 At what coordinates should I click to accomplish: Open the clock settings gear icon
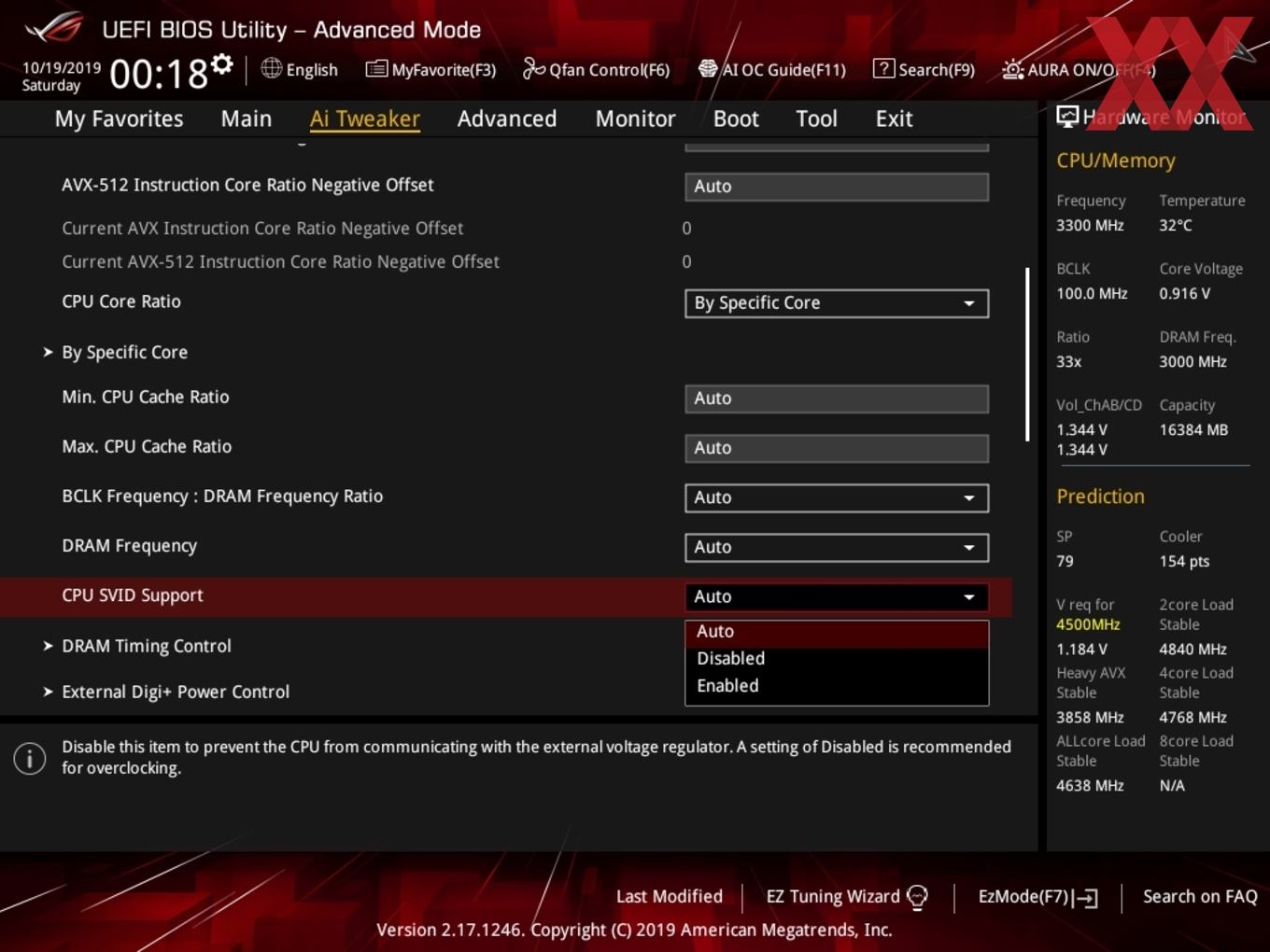pyautogui.click(x=222, y=63)
